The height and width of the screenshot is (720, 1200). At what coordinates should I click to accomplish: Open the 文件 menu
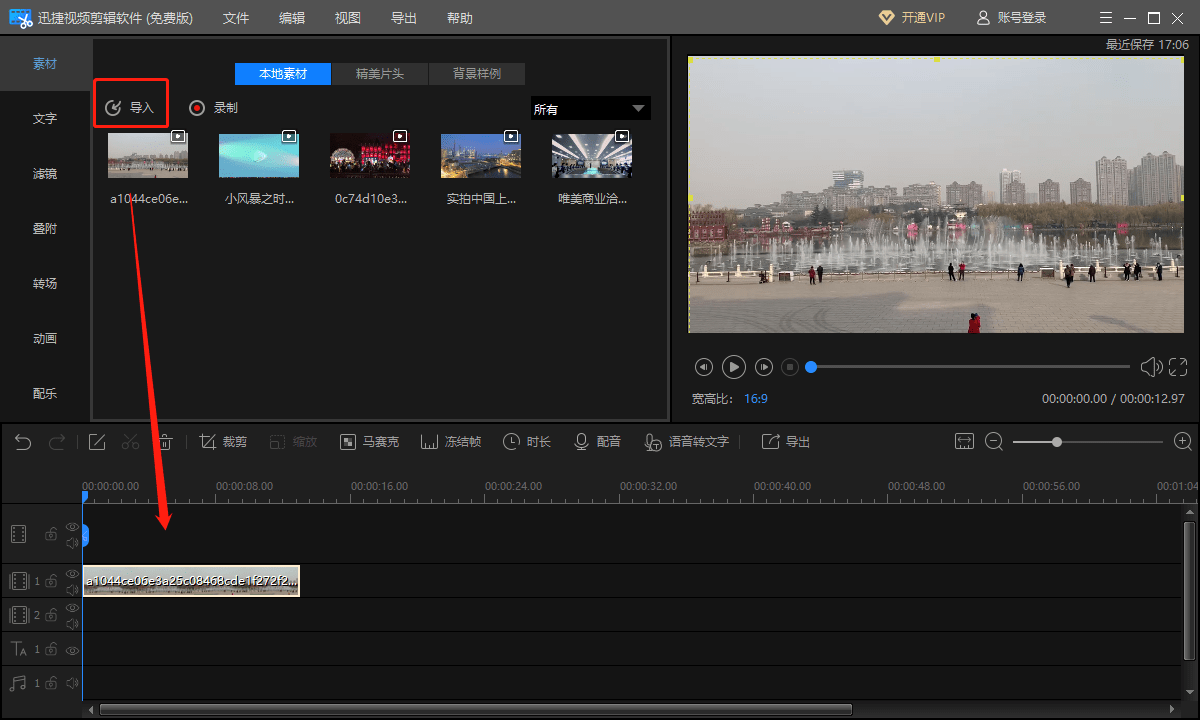click(x=236, y=18)
